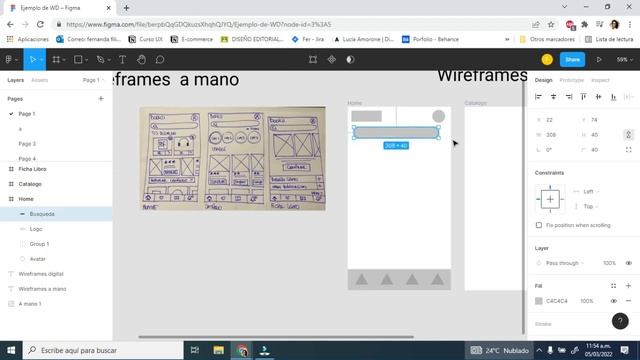This screenshot has height=360, width=640.
Task: Select the Busqueda layer
Action: click(56, 214)
